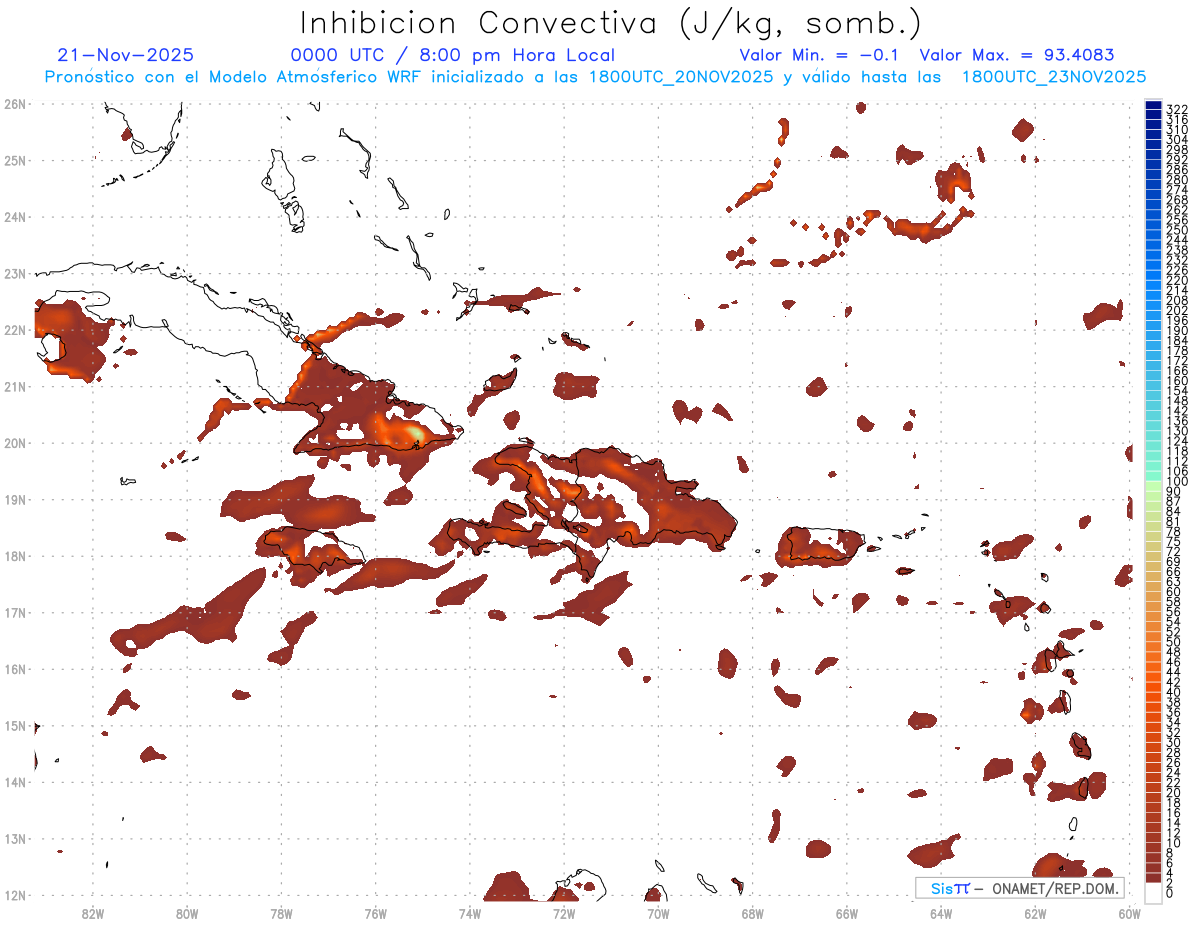Click the '1800UTC_23NOV2025' valid-until timestamp
This screenshot has width=1200, height=927.
1054,77
